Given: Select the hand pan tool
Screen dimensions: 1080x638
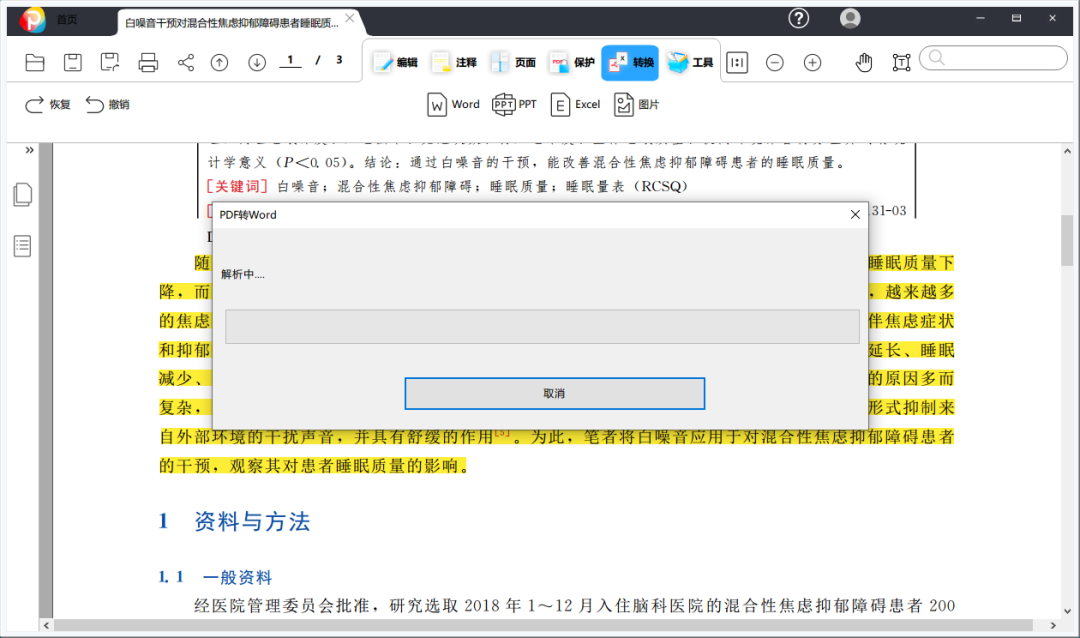Looking at the screenshot, I should (x=864, y=63).
